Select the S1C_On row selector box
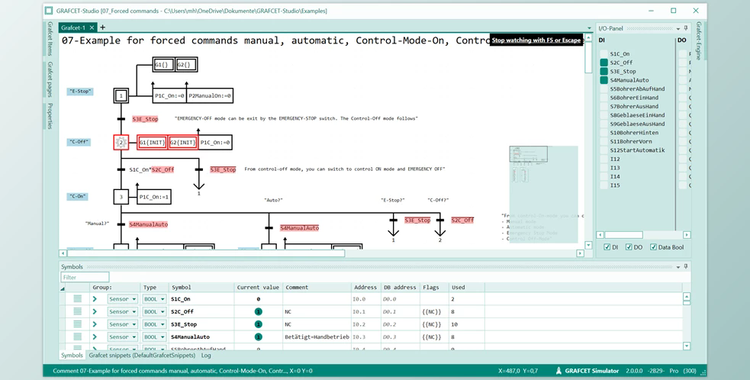 point(77,299)
